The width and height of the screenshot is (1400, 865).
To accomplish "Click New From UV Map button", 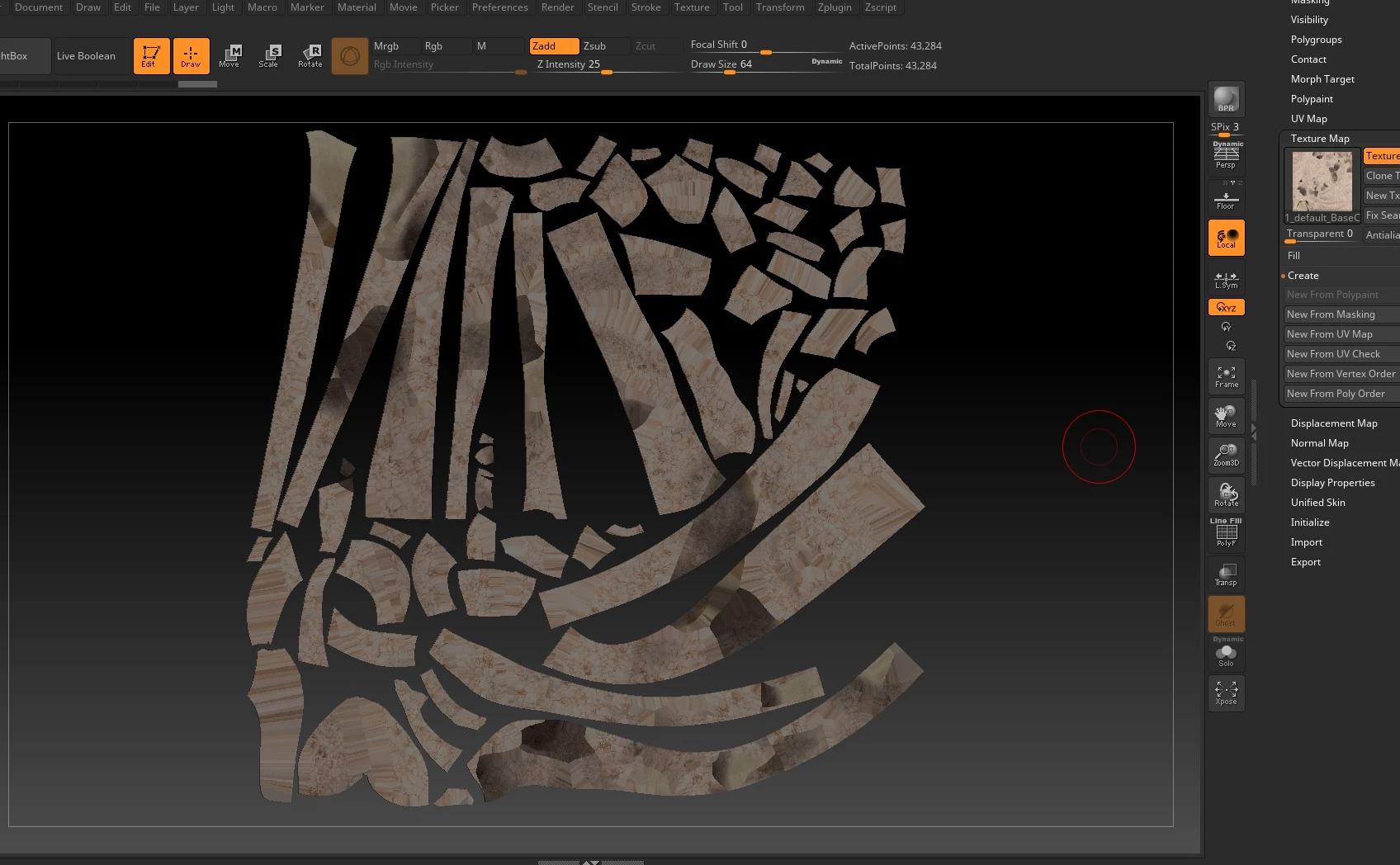I will point(1329,334).
